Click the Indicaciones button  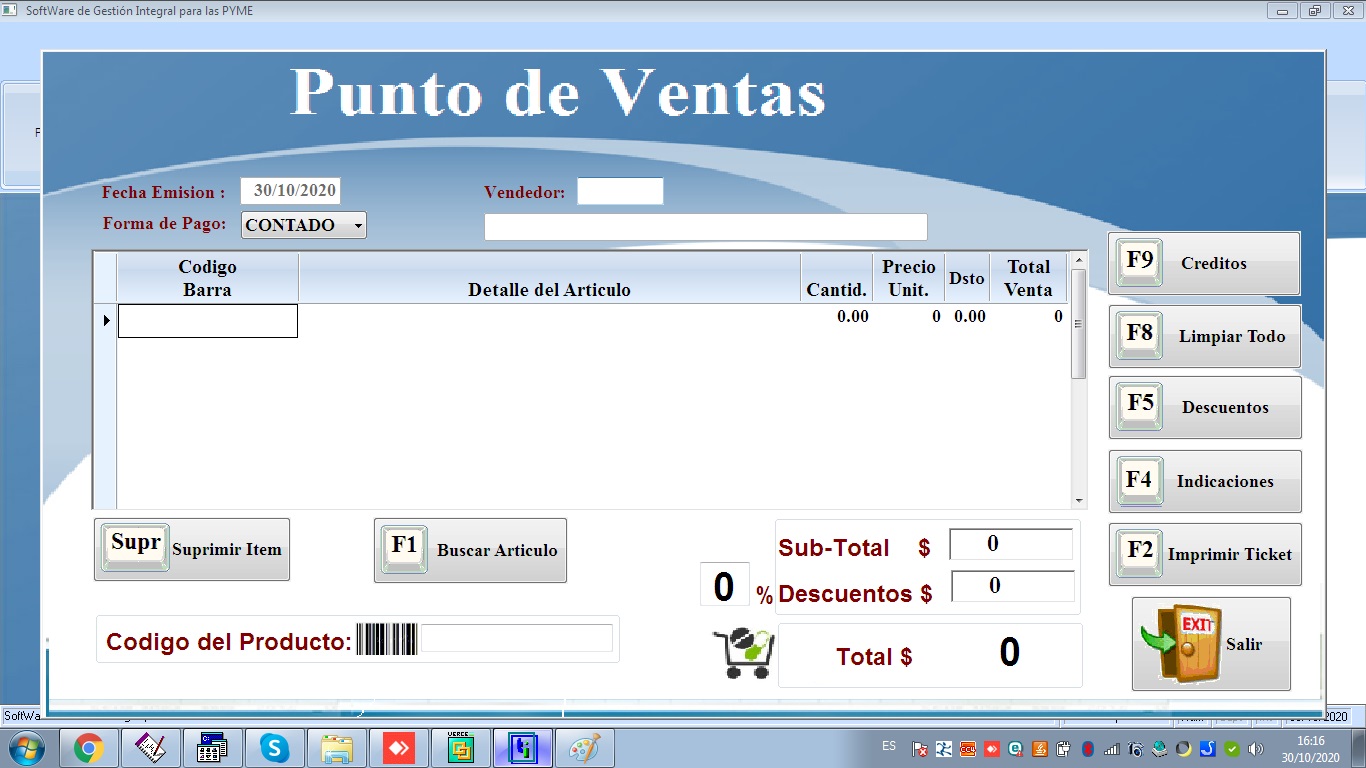[x=1205, y=481]
